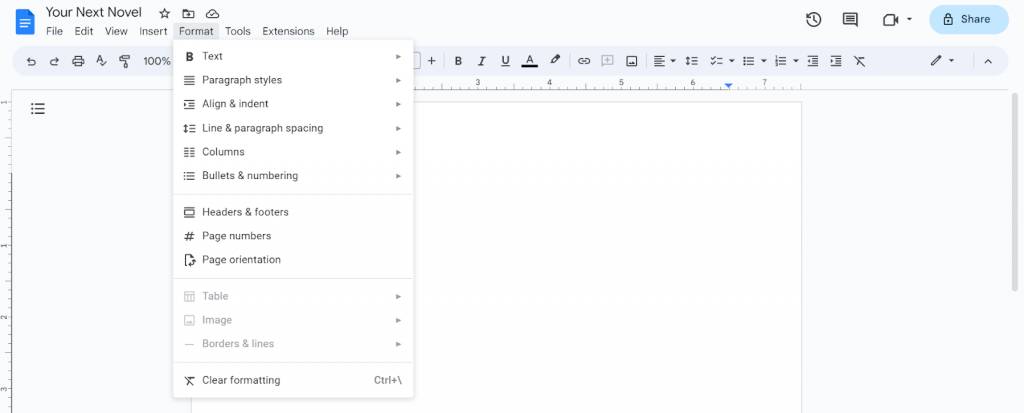Click the vertical scrollbar on right

tap(1014, 192)
